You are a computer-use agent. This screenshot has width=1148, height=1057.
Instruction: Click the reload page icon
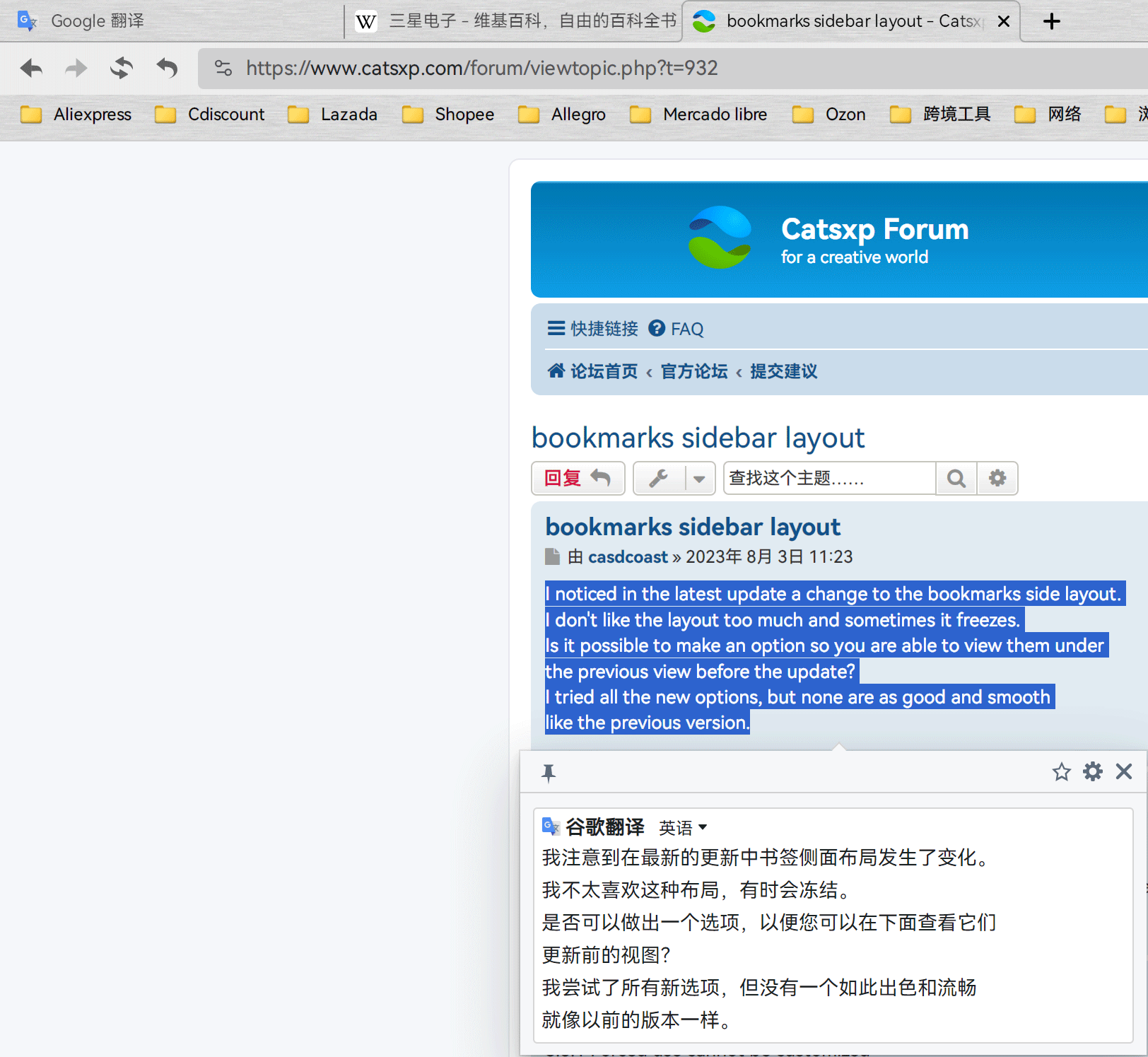pos(122,69)
